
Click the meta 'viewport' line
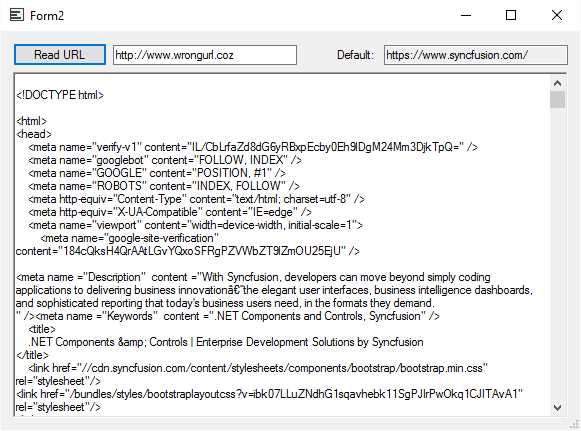point(195,225)
